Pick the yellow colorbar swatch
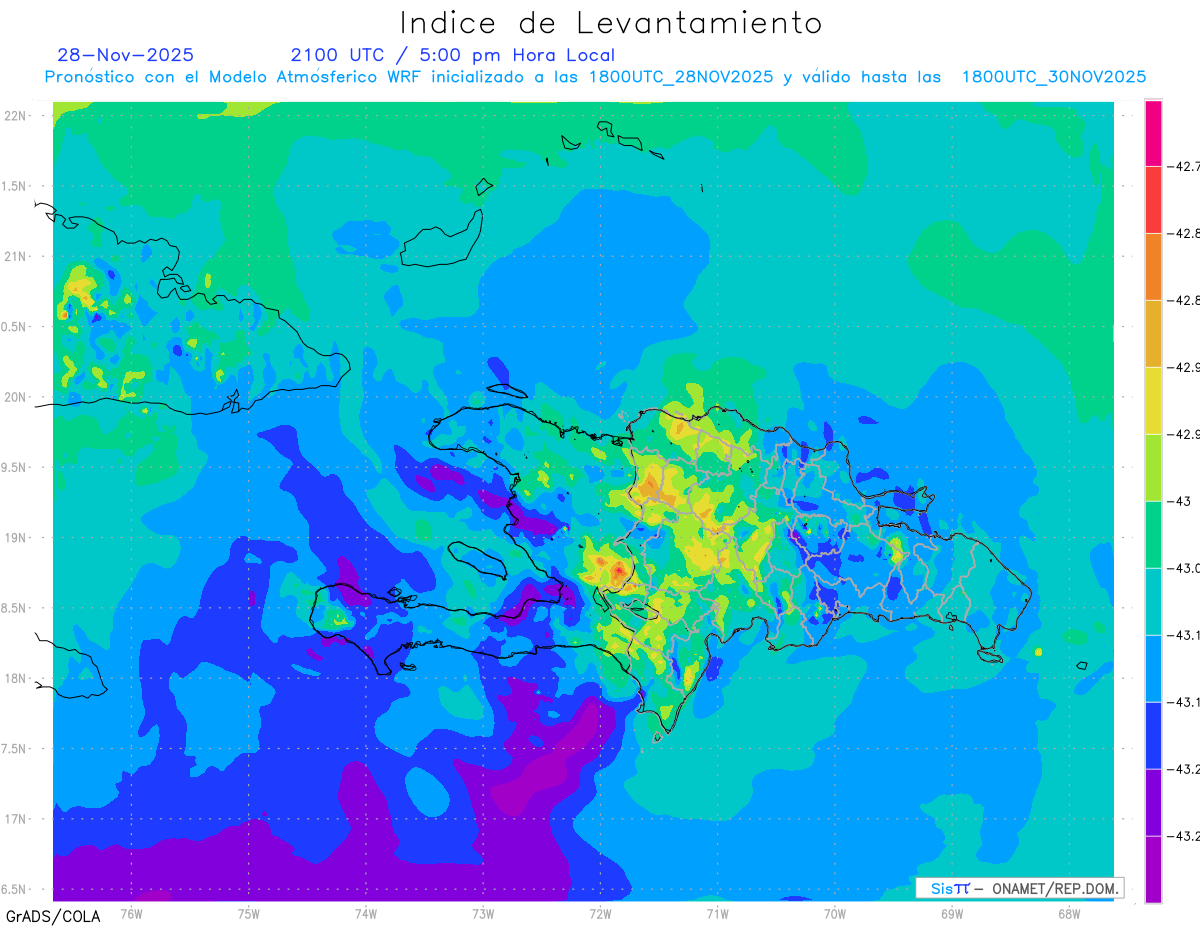This screenshot has height=927, width=1200. point(1153,401)
